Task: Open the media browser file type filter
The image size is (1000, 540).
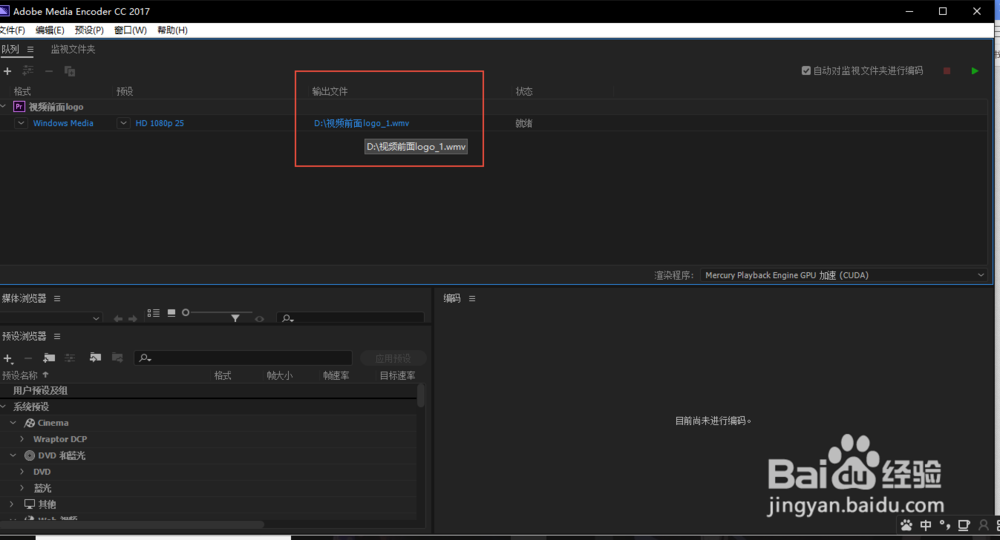Action: click(x=235, y=317)
